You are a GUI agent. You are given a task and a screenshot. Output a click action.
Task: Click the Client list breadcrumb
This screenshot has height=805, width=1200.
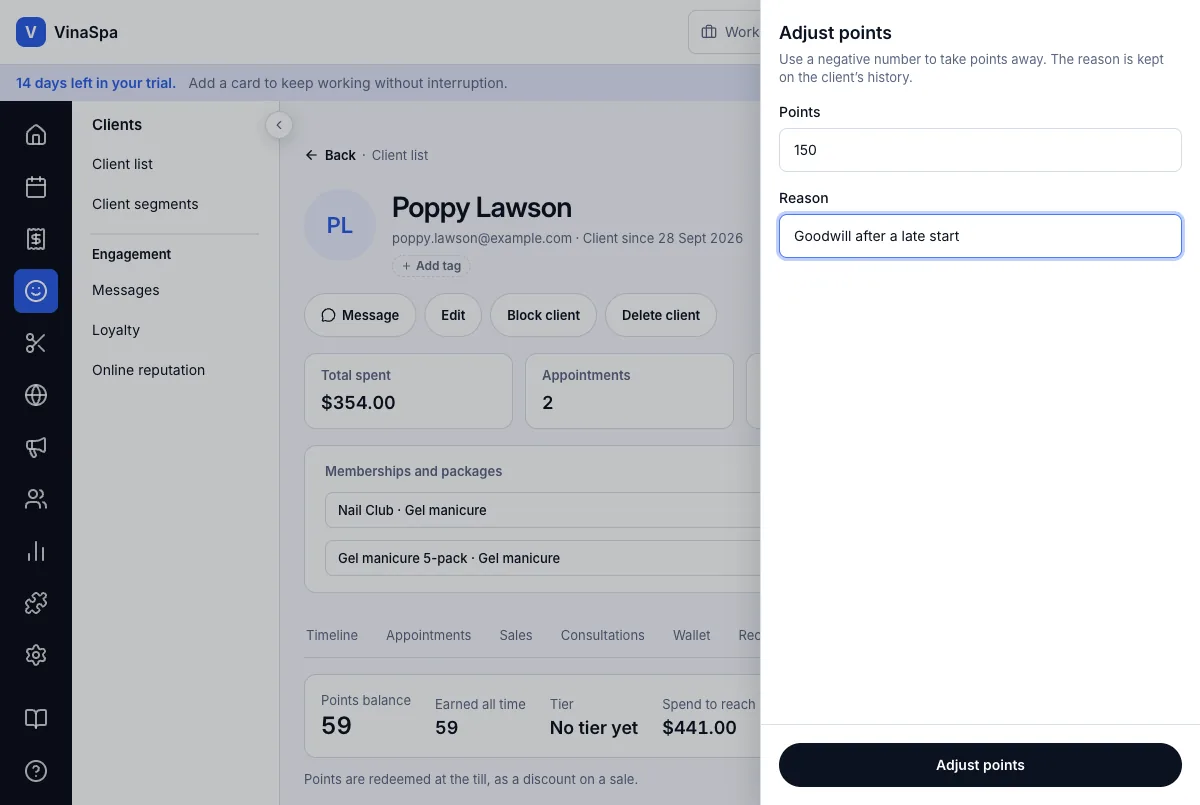tap(400, 155)
